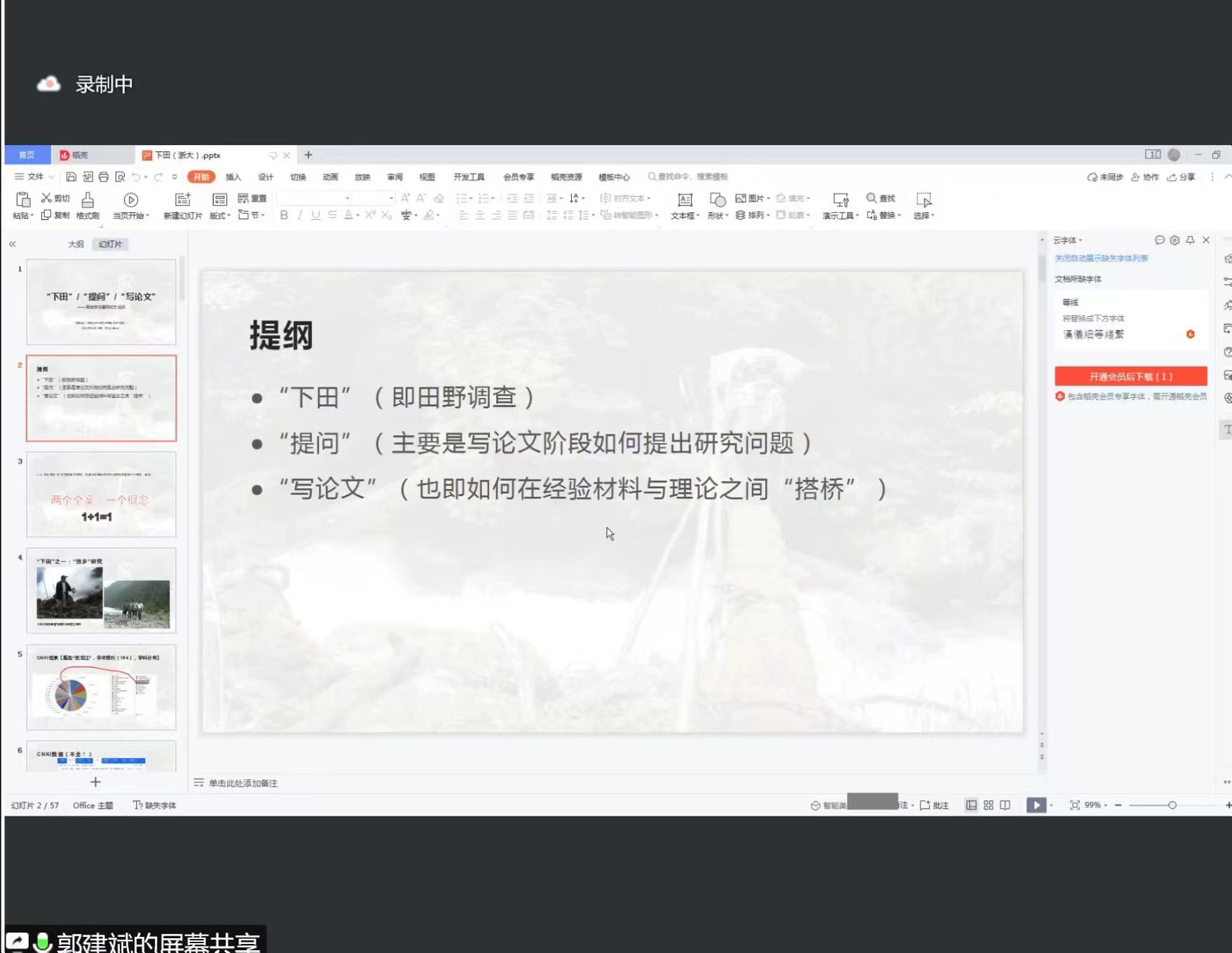
Task: Click the New Slide (新建幻灯片) icon
Action: coord(182,200)
